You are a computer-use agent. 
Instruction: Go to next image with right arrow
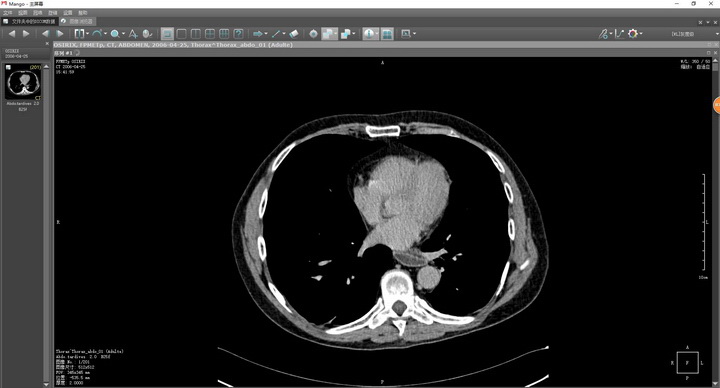26,34
